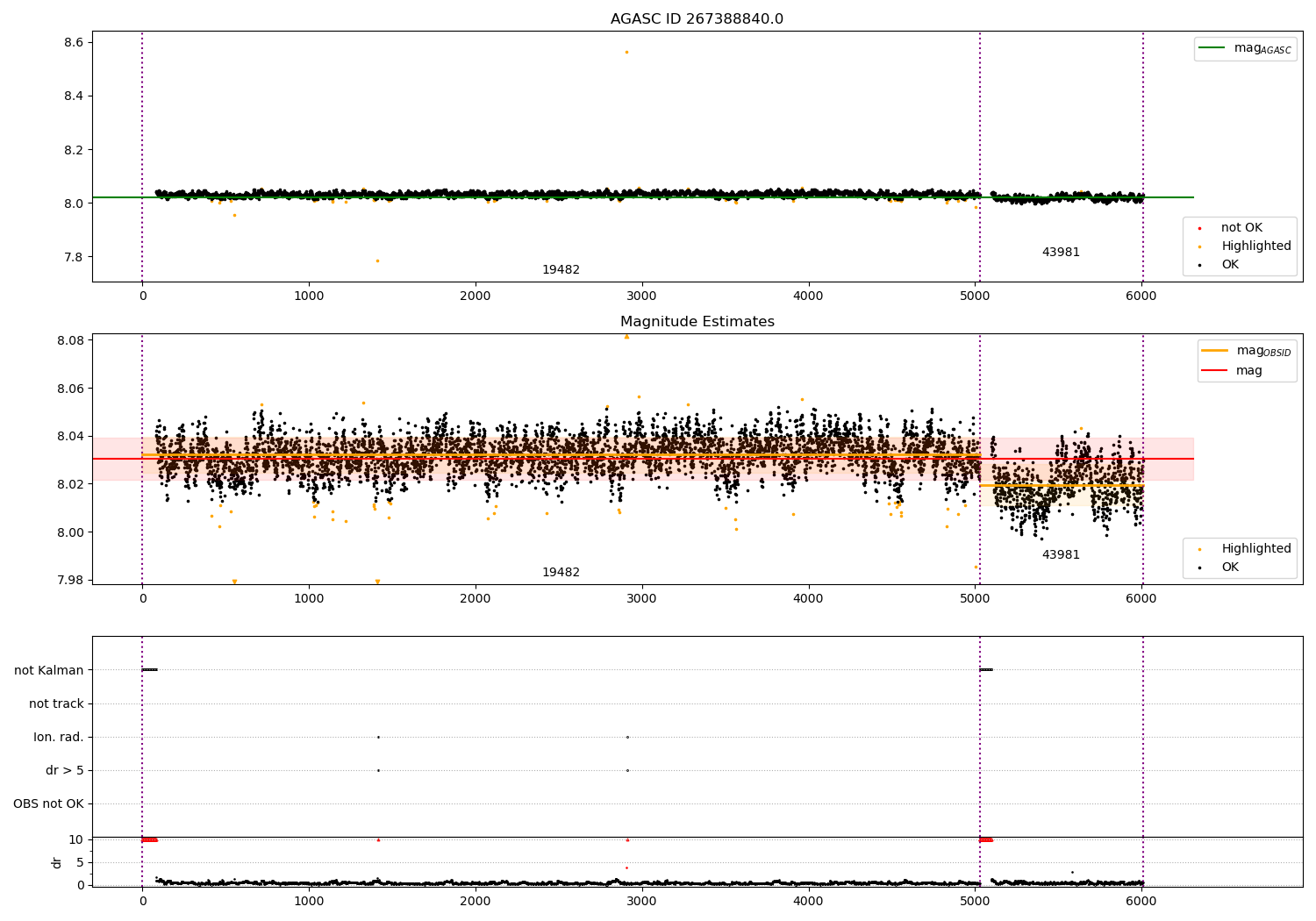This screenshot has width=1316, height=921.
Task: Click the 1000 x-tick under Magnitude Estimates plot
Action: pyautogui.click(x=309, y=599)
